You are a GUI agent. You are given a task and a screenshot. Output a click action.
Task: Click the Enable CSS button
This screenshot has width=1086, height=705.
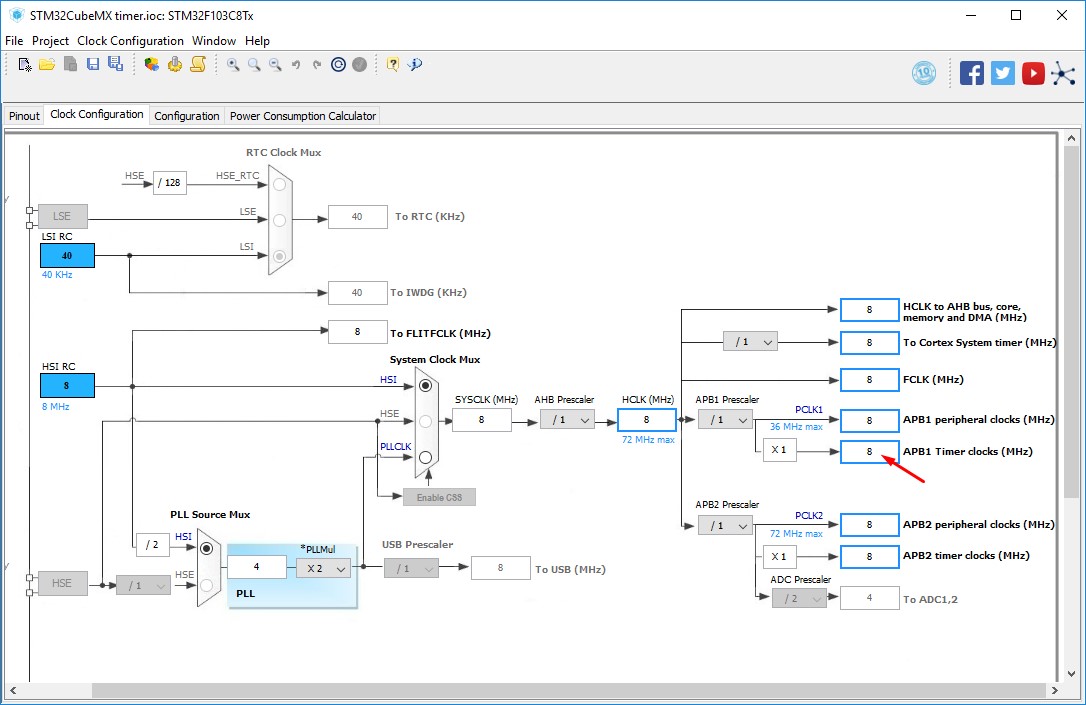[x=439, y=497]
